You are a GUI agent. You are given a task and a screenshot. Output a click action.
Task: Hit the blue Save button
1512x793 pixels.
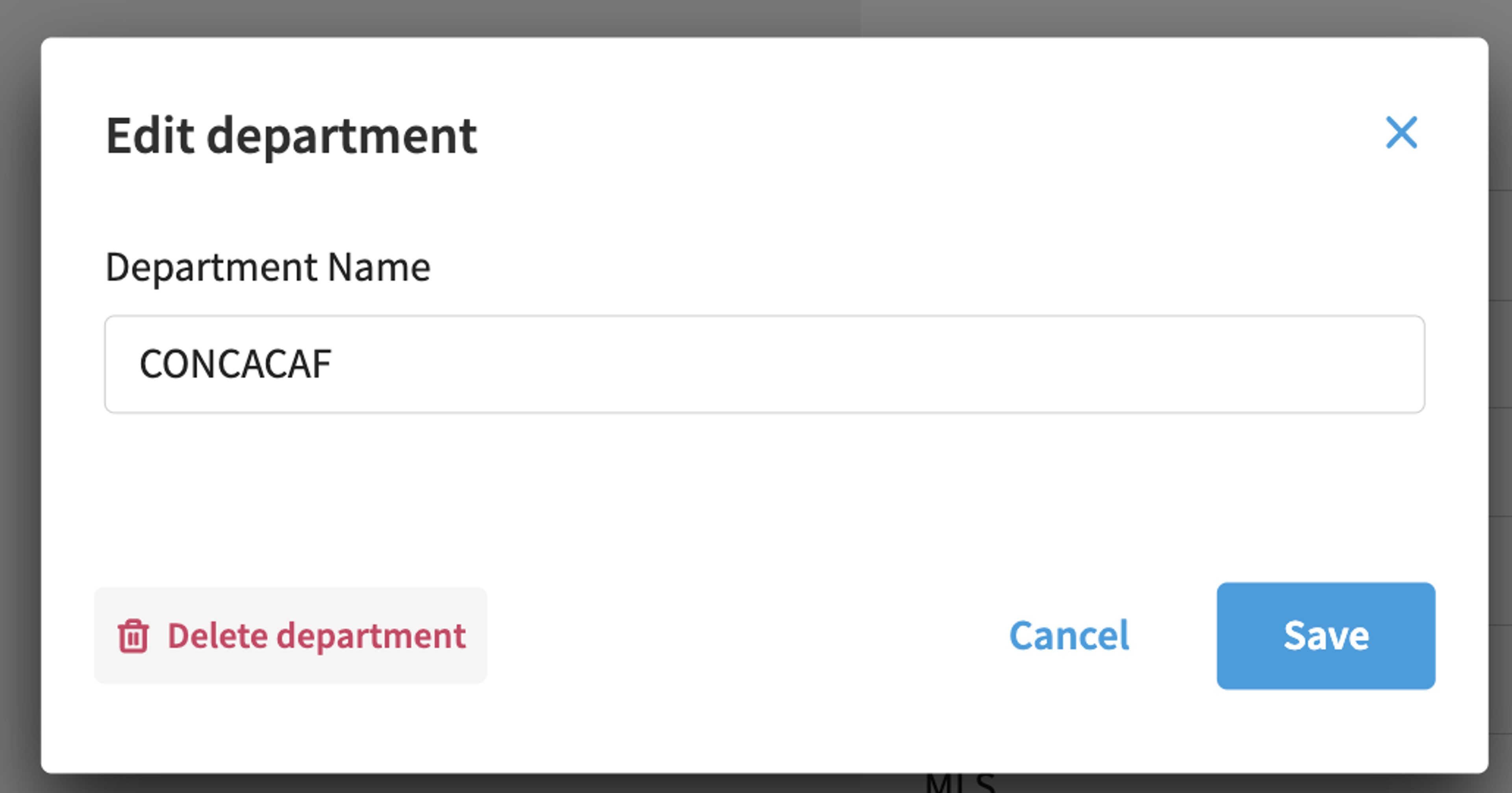tap(1326, 635)
